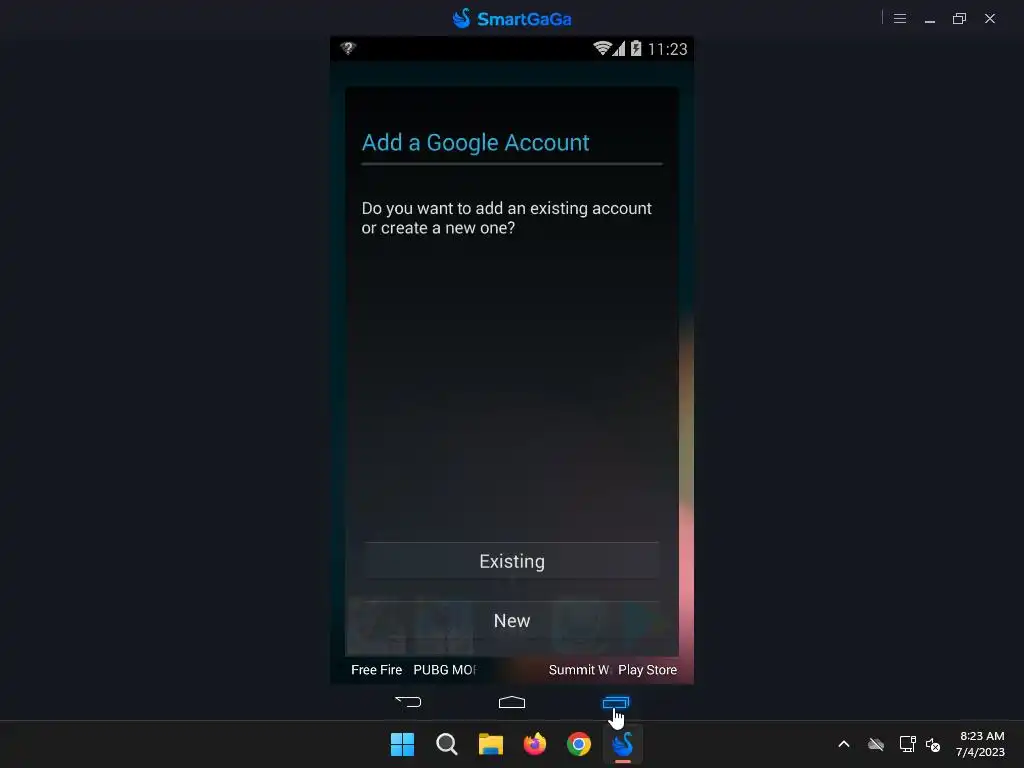Open the Windows Start menu
The image size is (1024, 768).
pyautogui.click(x=402, y=744)
